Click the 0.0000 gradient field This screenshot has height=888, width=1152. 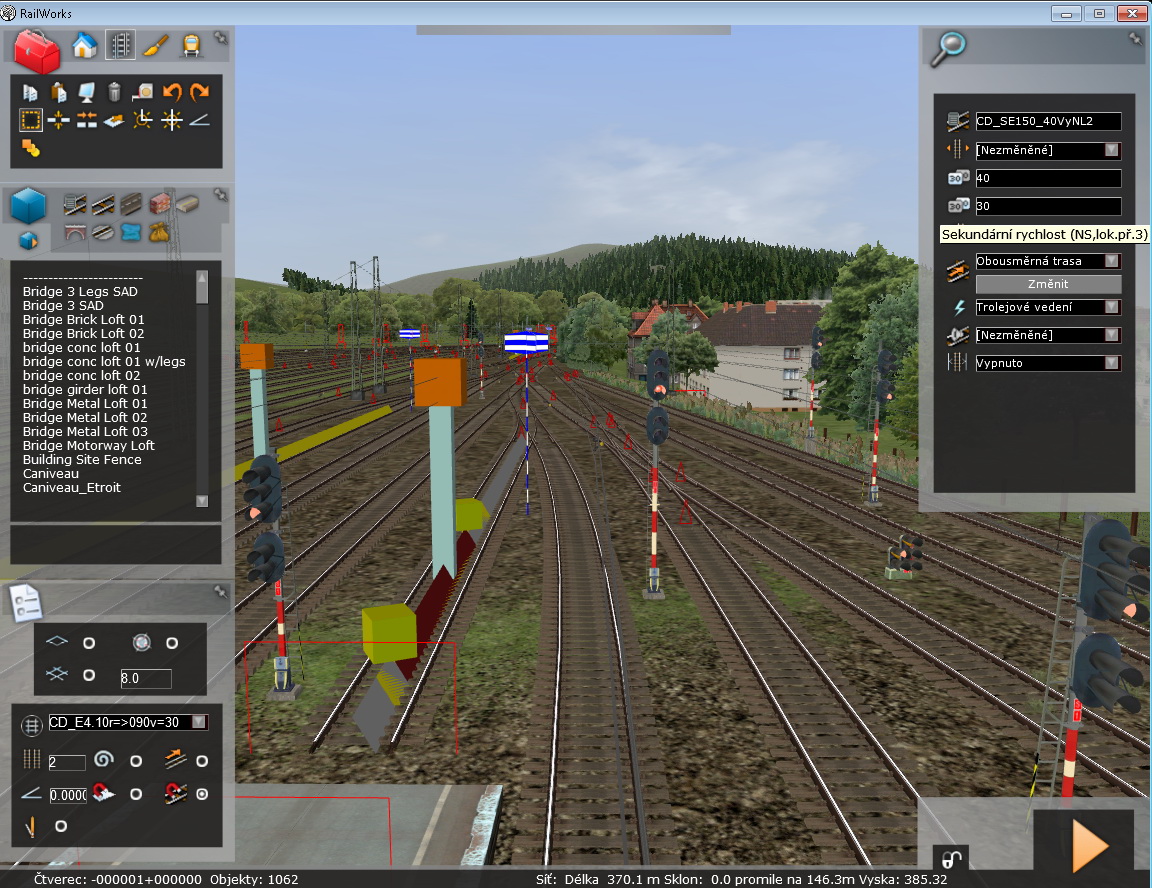point(68,795)
